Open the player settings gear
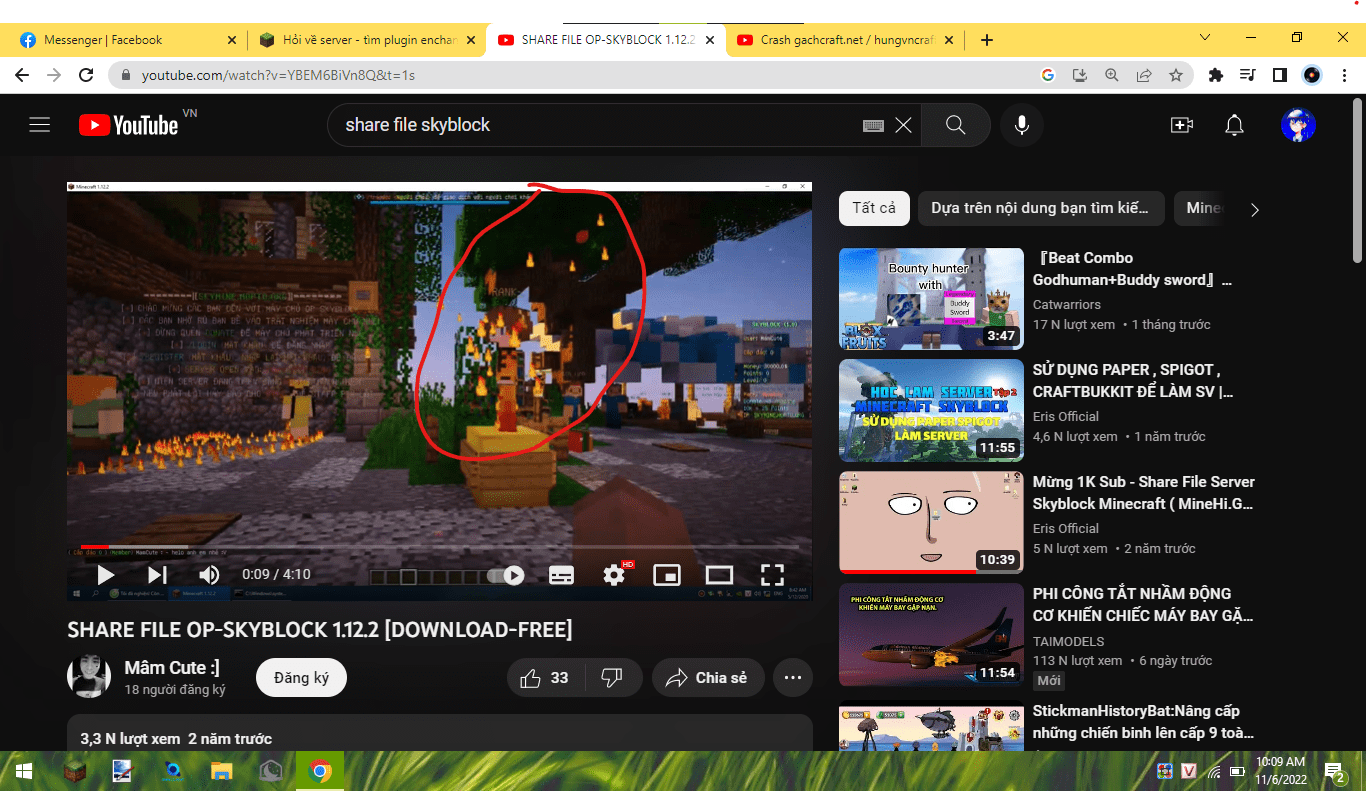The image size is (1366, 791). coord(614,575)
